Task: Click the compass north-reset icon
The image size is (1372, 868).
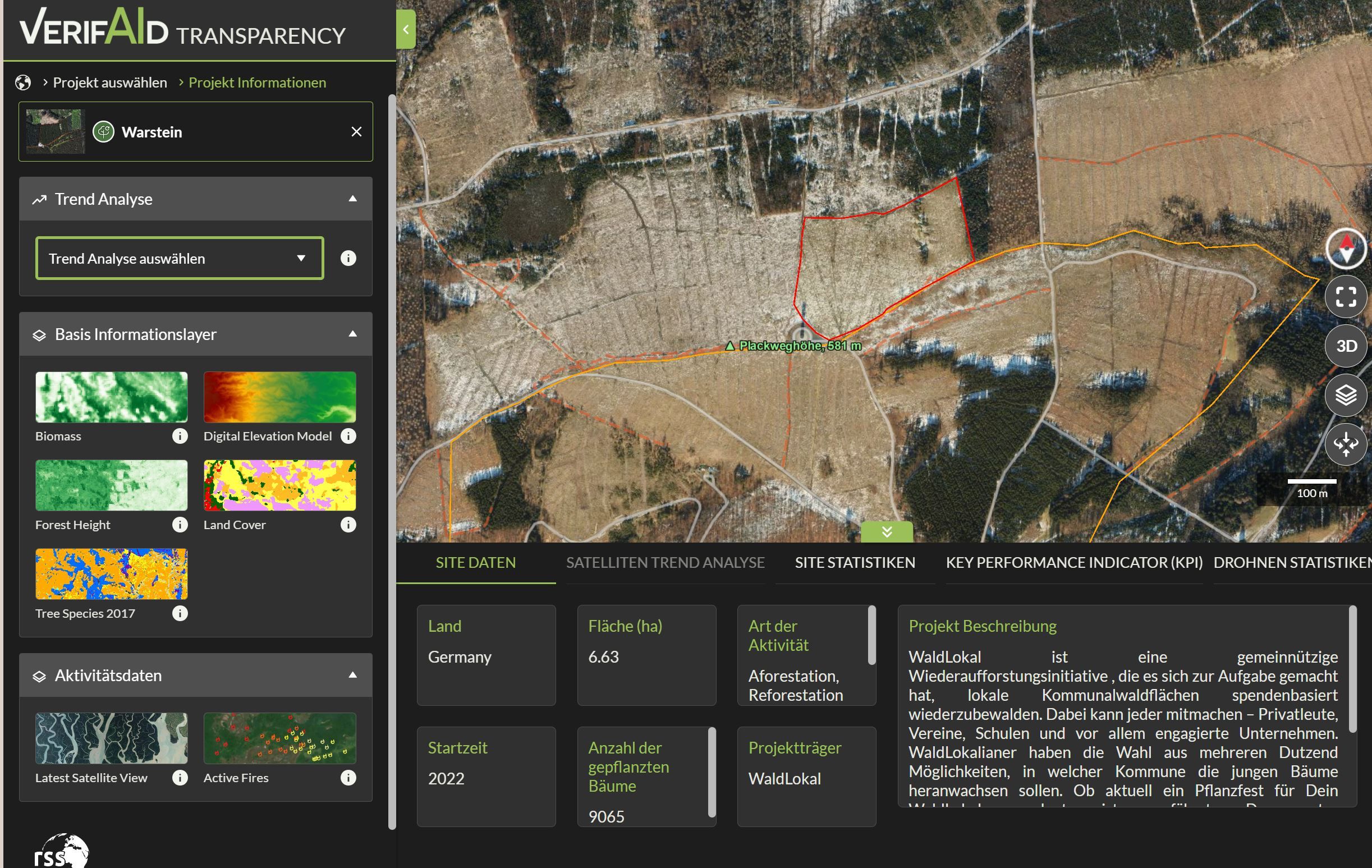Action: click(x=1346, y=249)
